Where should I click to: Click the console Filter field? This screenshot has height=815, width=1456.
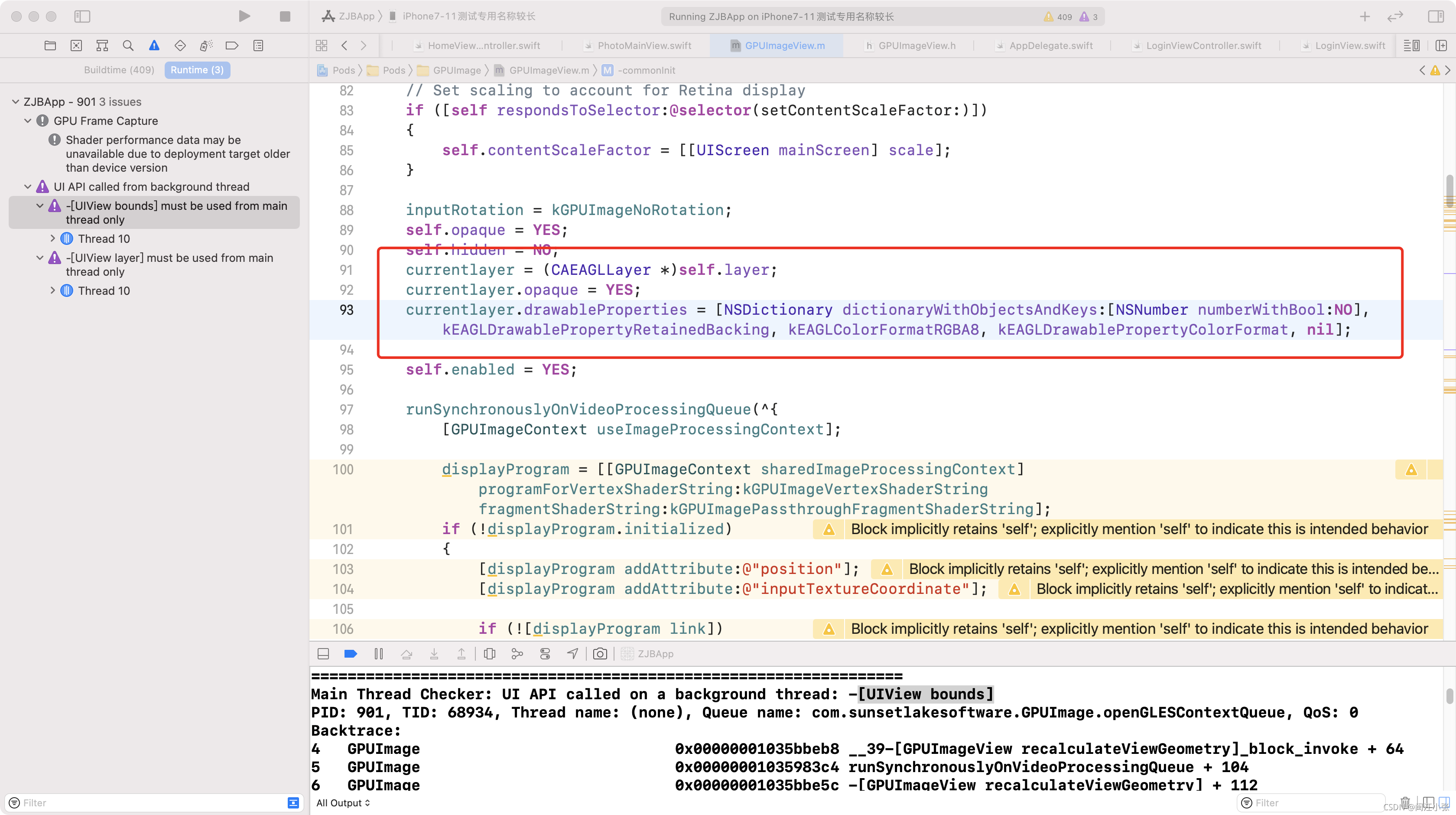pos(1311,802)
